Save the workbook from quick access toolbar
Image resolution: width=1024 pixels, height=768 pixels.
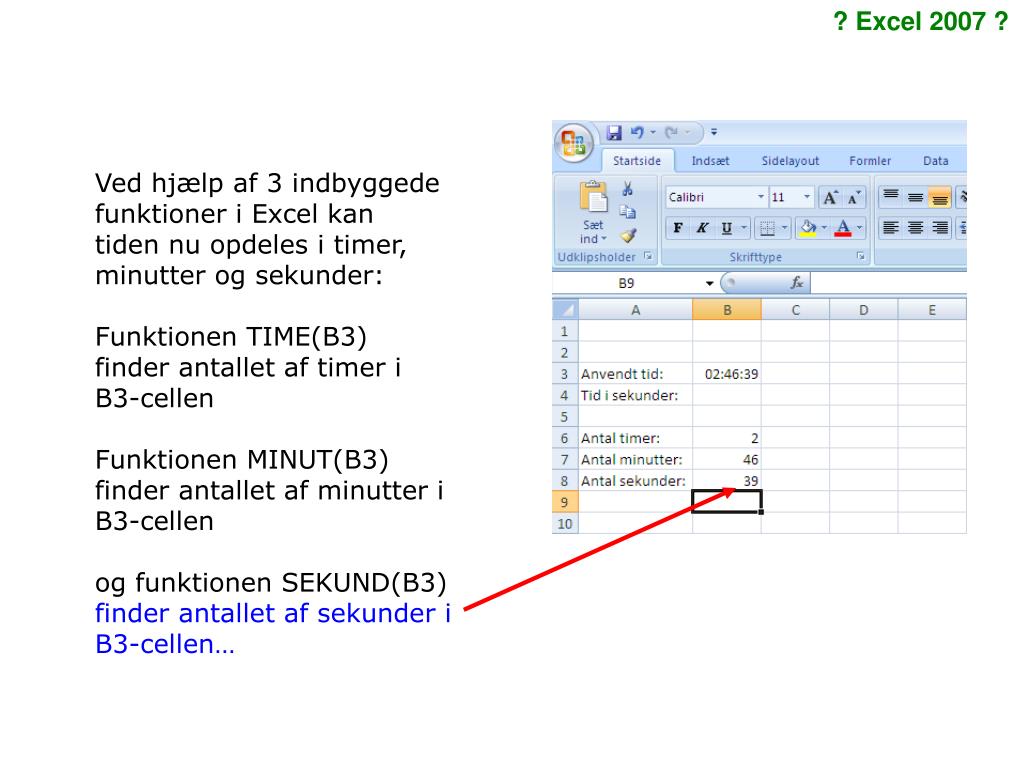tap(614, 133)
